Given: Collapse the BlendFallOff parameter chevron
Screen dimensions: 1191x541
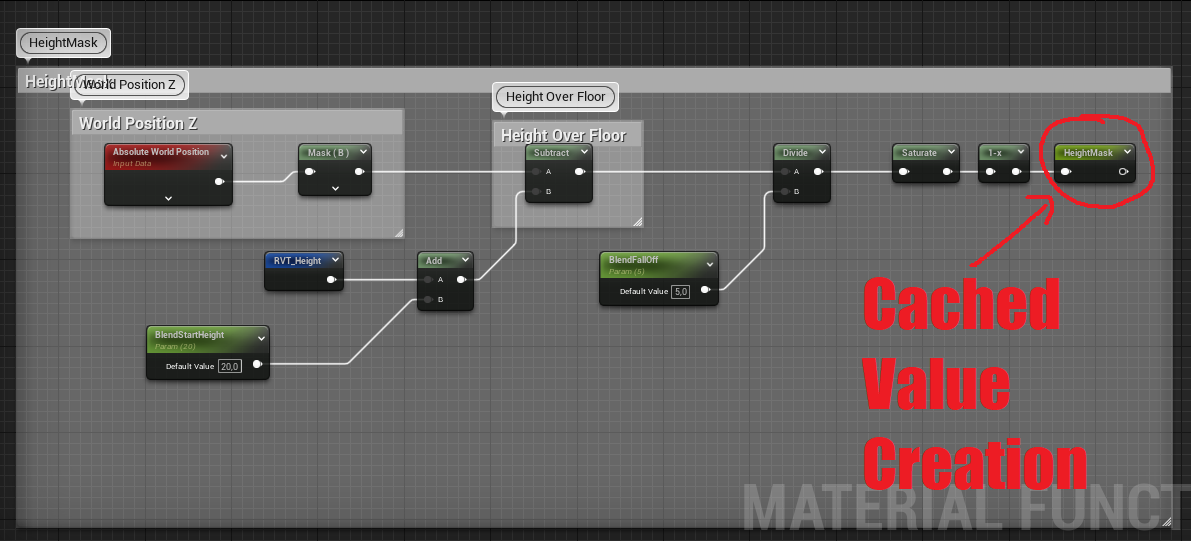Looking at the screenshot, I should tap(709, 264).
